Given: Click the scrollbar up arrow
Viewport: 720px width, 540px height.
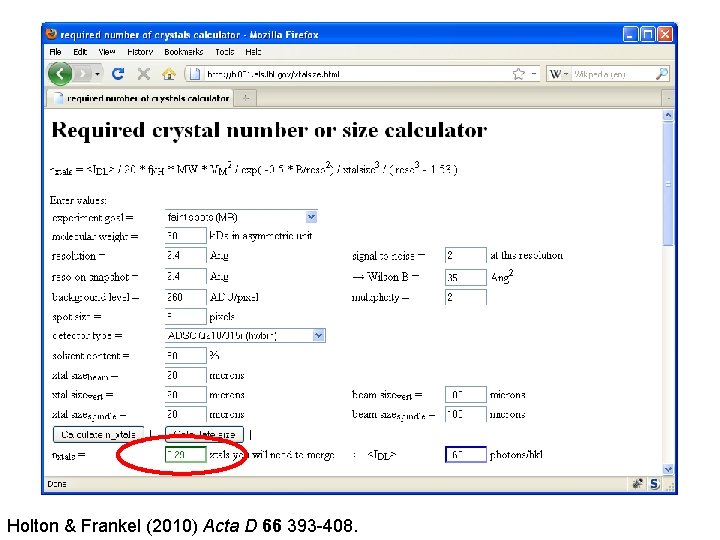Looking at the screenshot, I should (x=668, y=115).
